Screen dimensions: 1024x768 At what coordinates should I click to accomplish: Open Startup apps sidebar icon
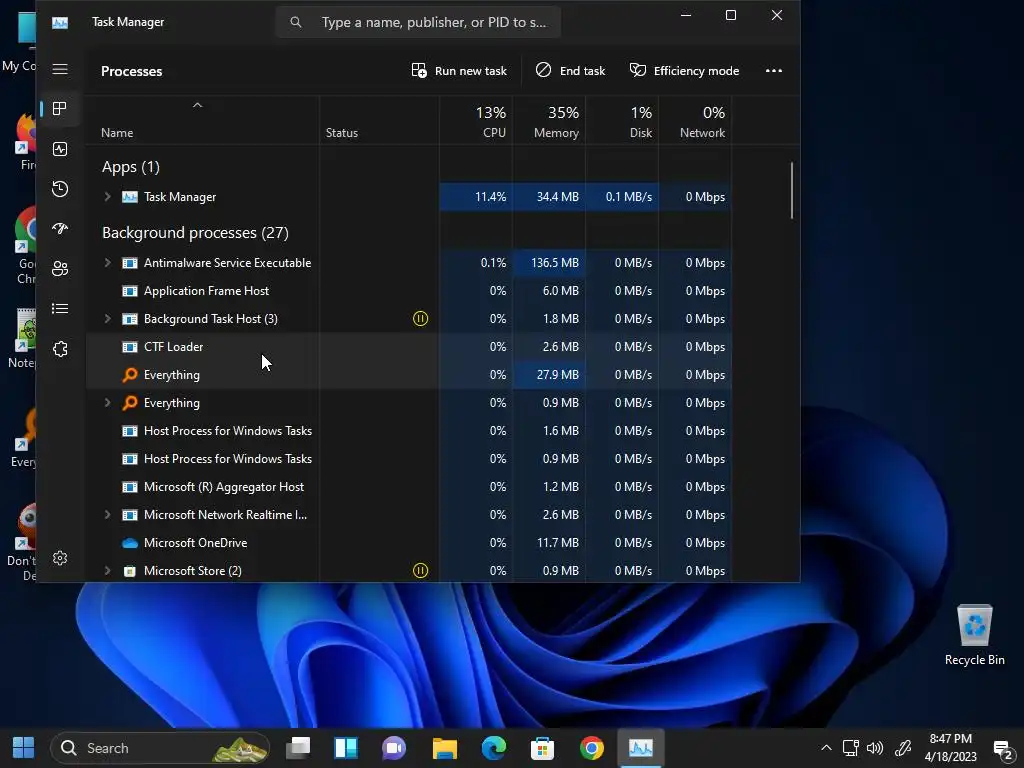[x=60, y=229]
